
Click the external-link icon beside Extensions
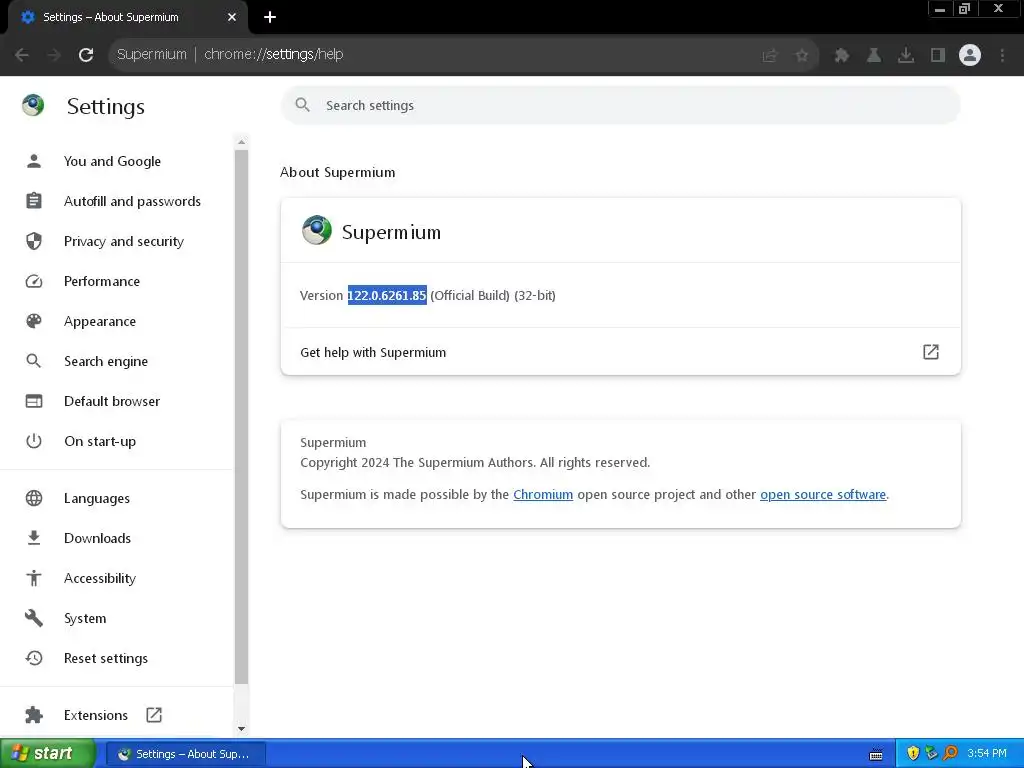click(154, 715)
